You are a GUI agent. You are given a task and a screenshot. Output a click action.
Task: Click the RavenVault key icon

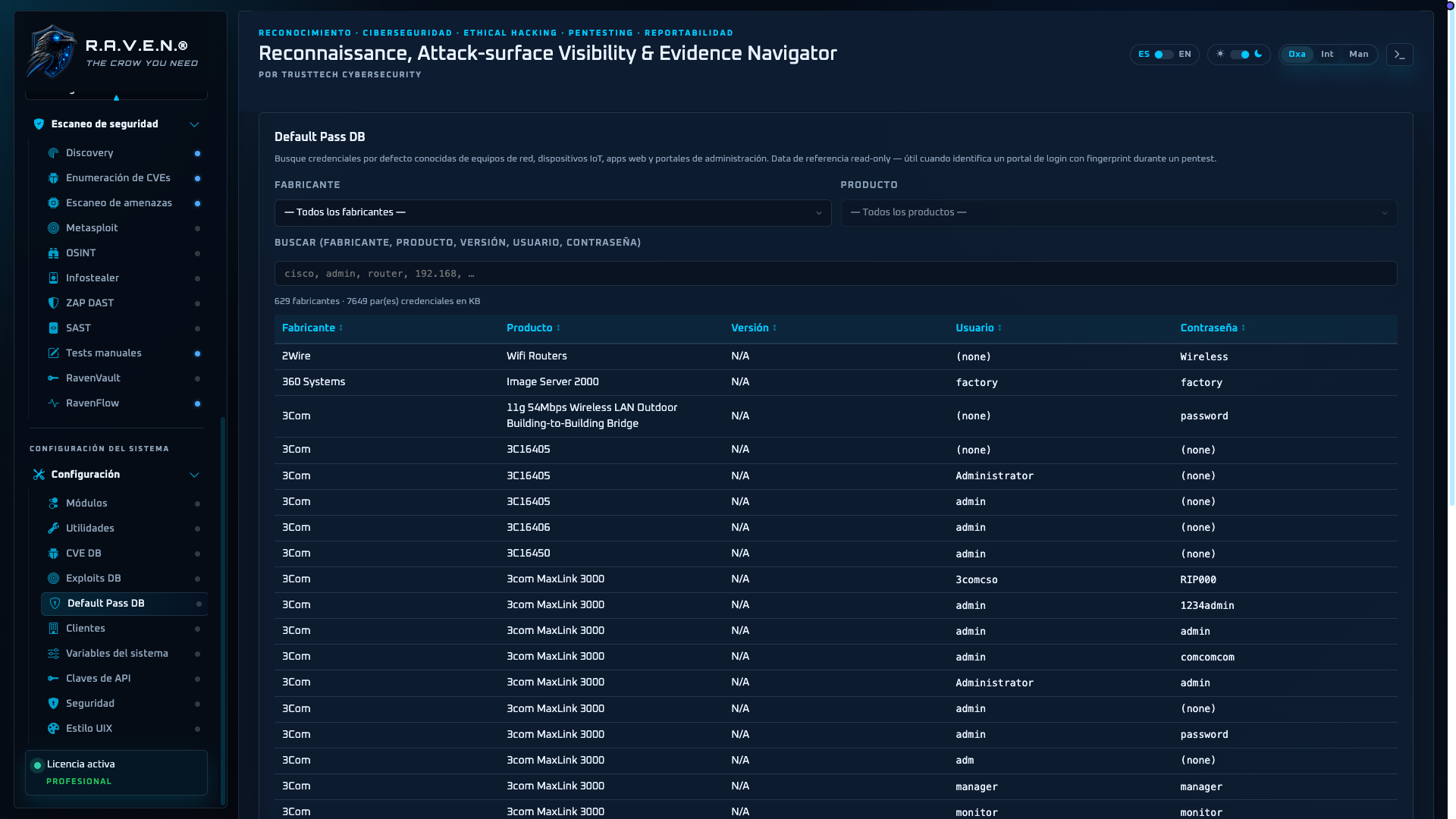[53, 378]
